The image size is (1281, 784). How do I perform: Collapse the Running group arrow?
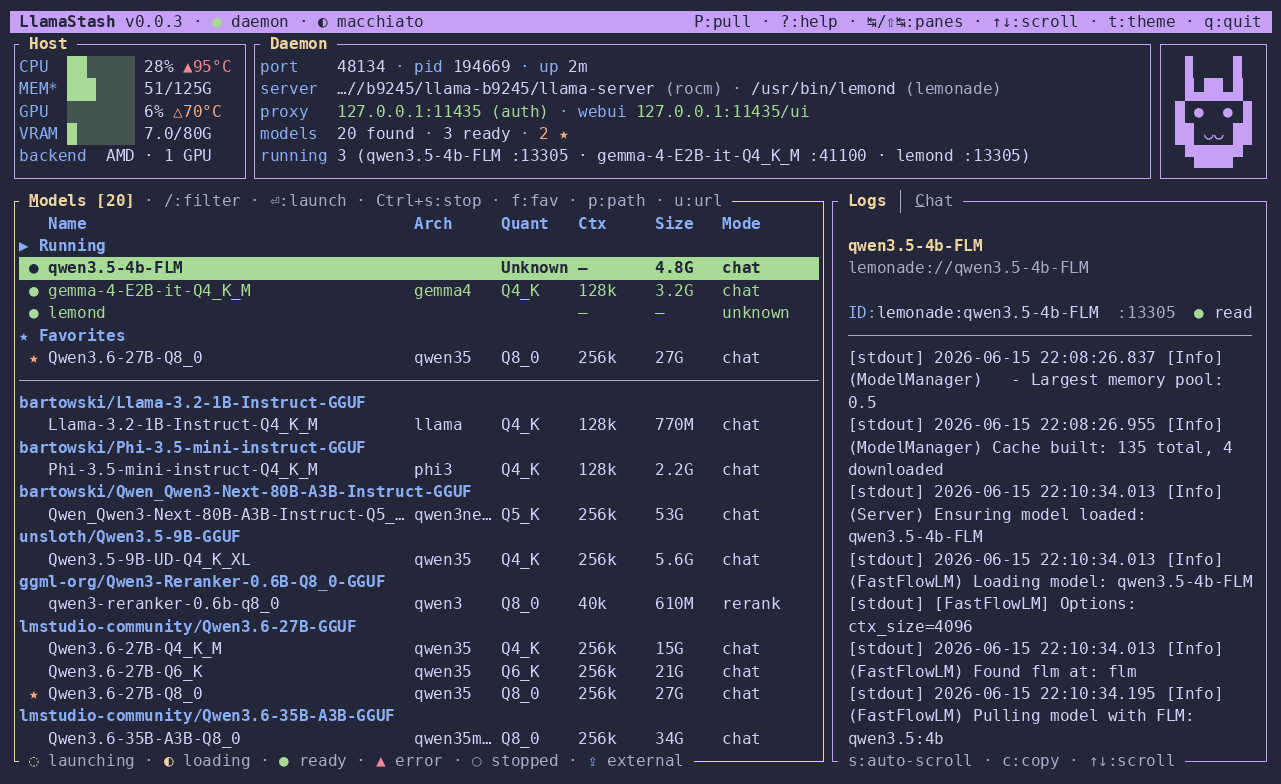click(x=24, y=246)
